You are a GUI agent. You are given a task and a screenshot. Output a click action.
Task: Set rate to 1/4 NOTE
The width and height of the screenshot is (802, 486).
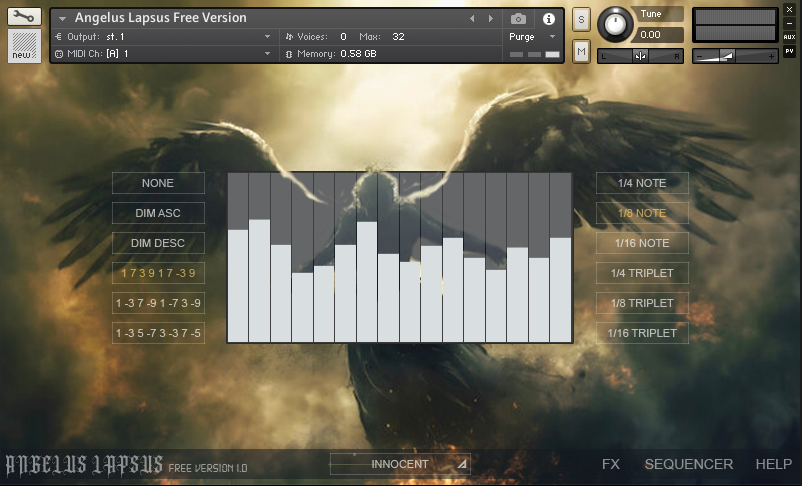pyautogui.click(x=642, y=183)
